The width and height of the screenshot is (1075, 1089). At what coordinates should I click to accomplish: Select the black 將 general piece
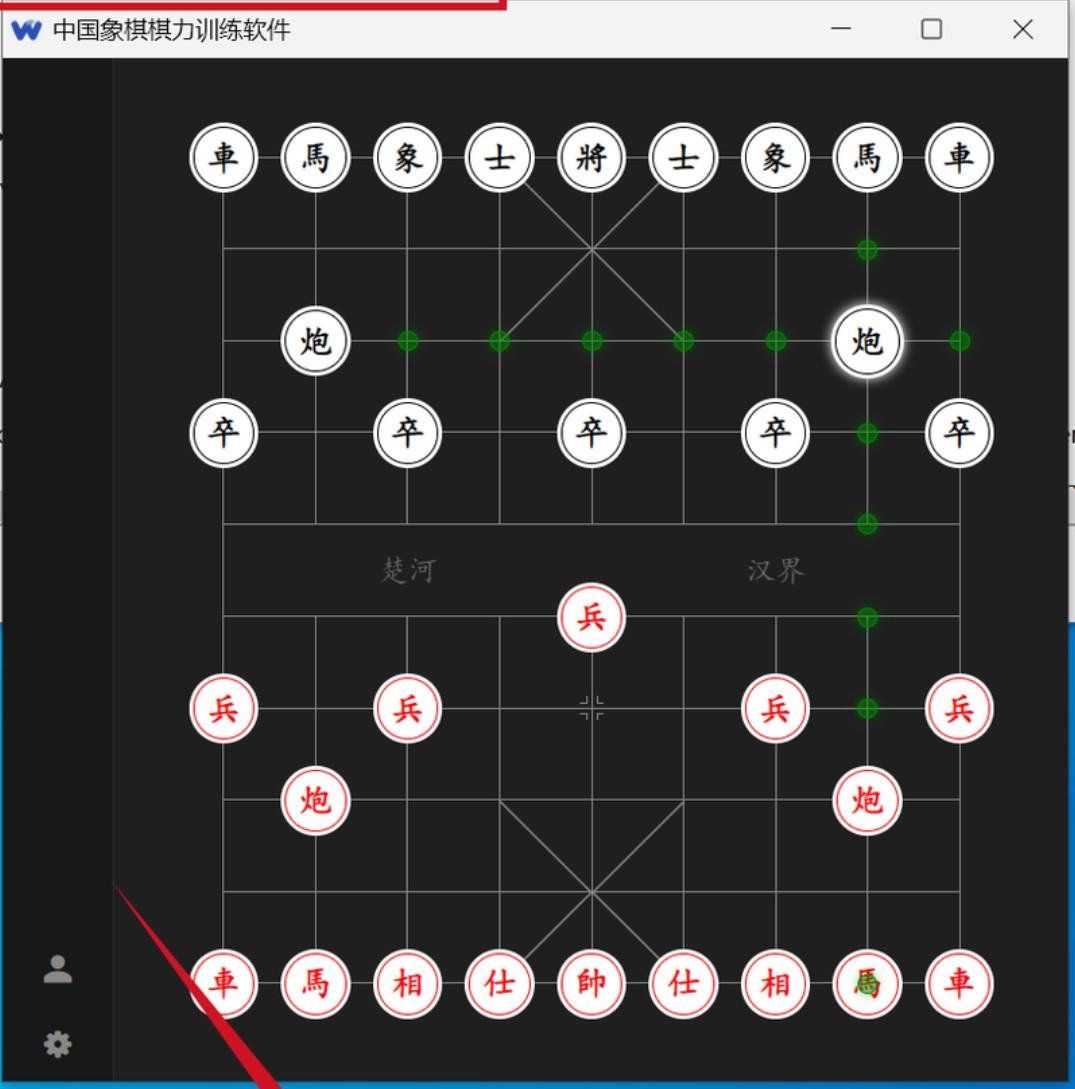coord(592,158)
